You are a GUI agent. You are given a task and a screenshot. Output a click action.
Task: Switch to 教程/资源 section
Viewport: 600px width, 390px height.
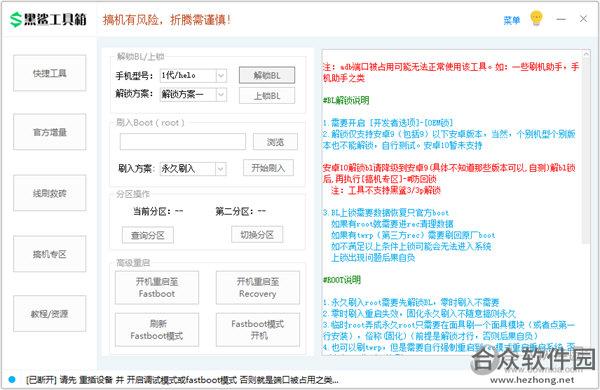(50, 314)
